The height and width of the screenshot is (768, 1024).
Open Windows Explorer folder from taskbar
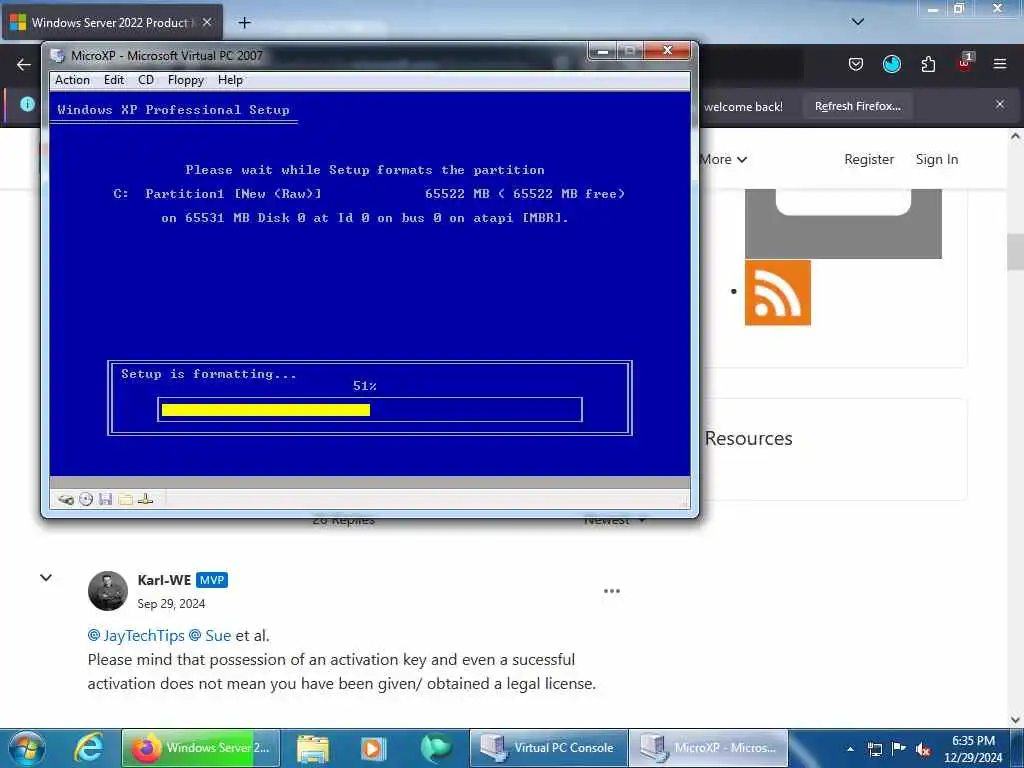[x=313, y=748]
